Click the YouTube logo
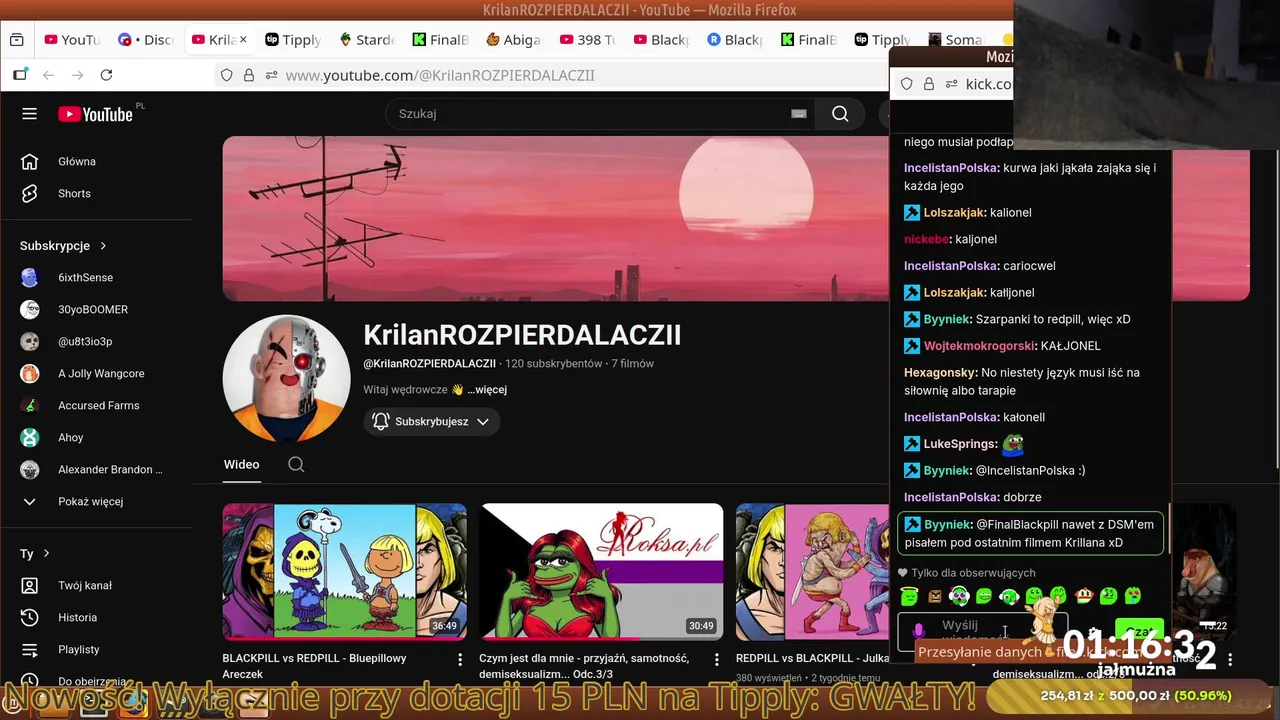This screenshot has width=1280, height=720. [x=95, y=114]
